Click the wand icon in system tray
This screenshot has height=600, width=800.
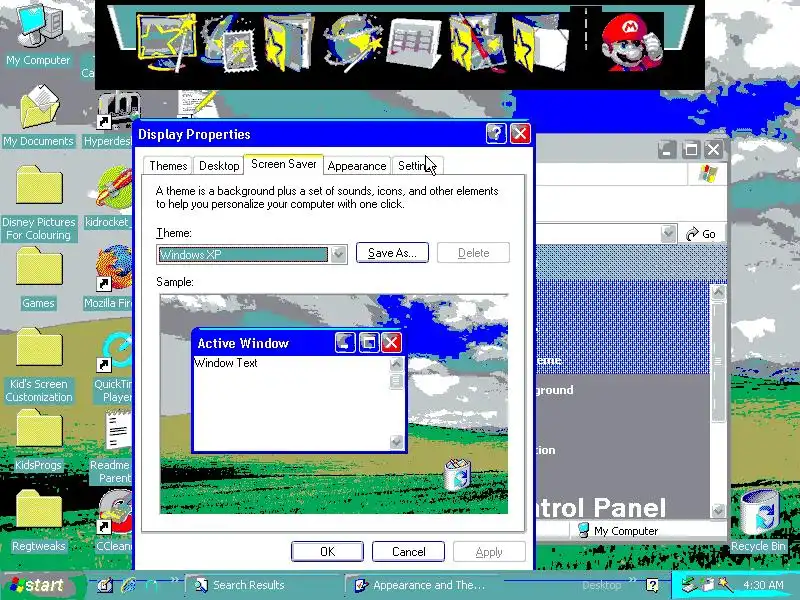click(724, 584)
